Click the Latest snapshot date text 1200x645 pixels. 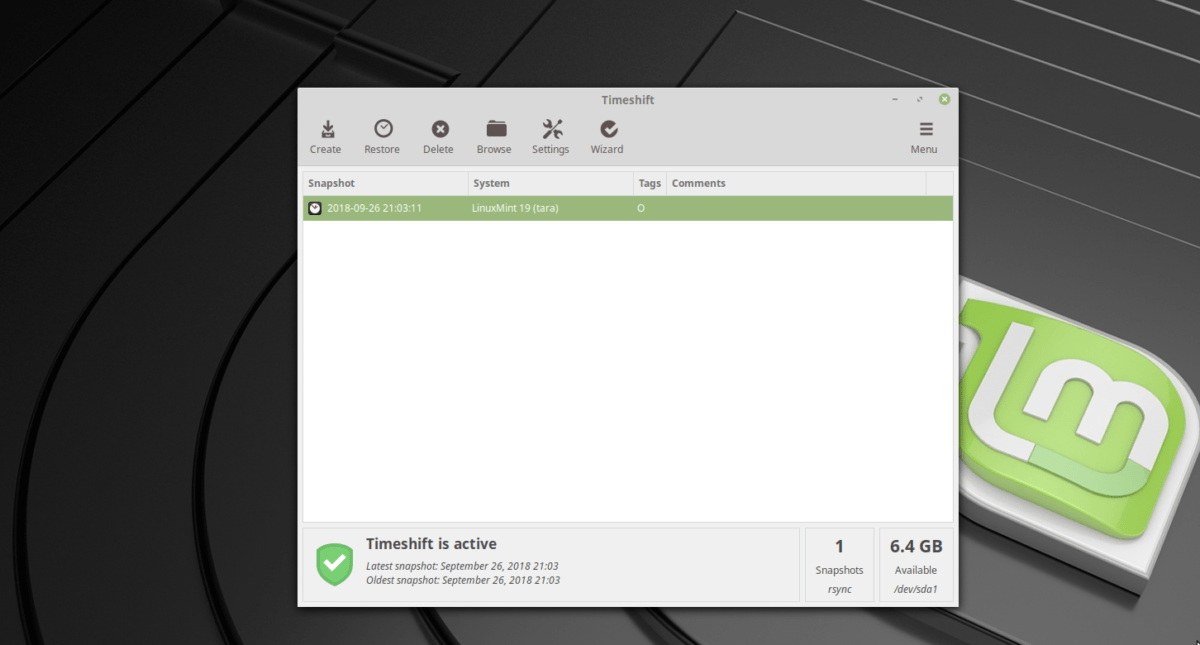pos(462,565)
